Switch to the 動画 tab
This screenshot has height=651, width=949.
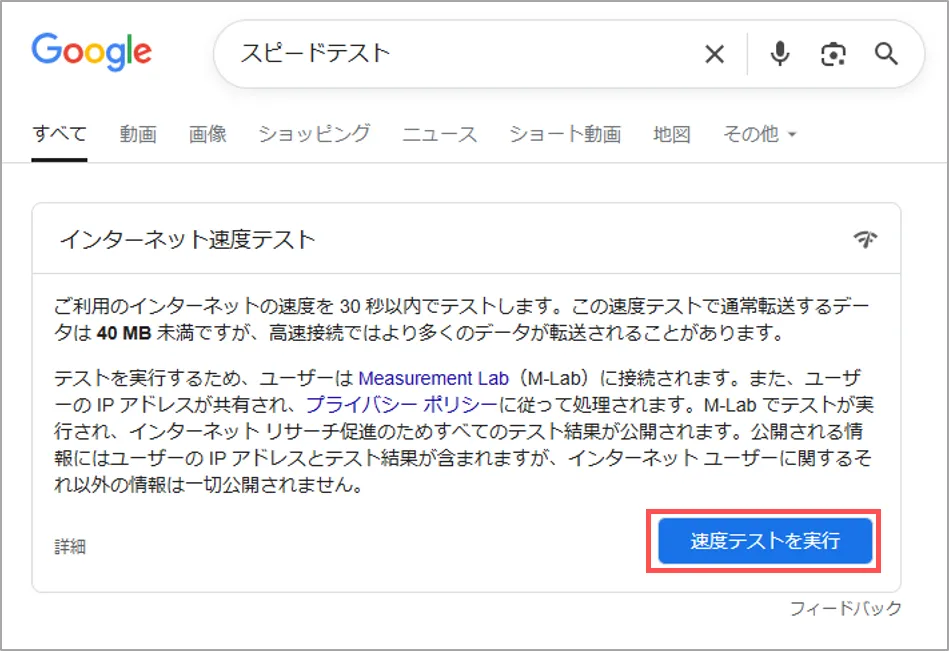(138, 134)
